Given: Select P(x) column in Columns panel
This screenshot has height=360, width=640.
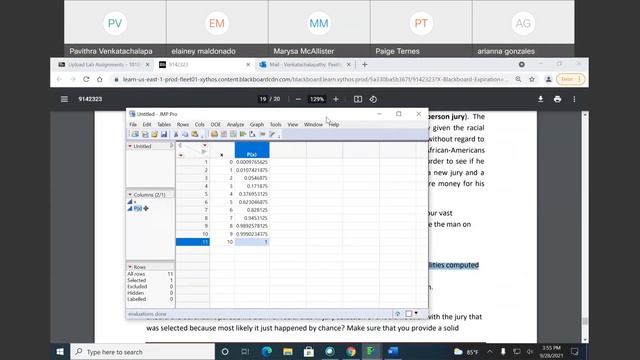Looking at the screenshot, I should coord(138,209).
